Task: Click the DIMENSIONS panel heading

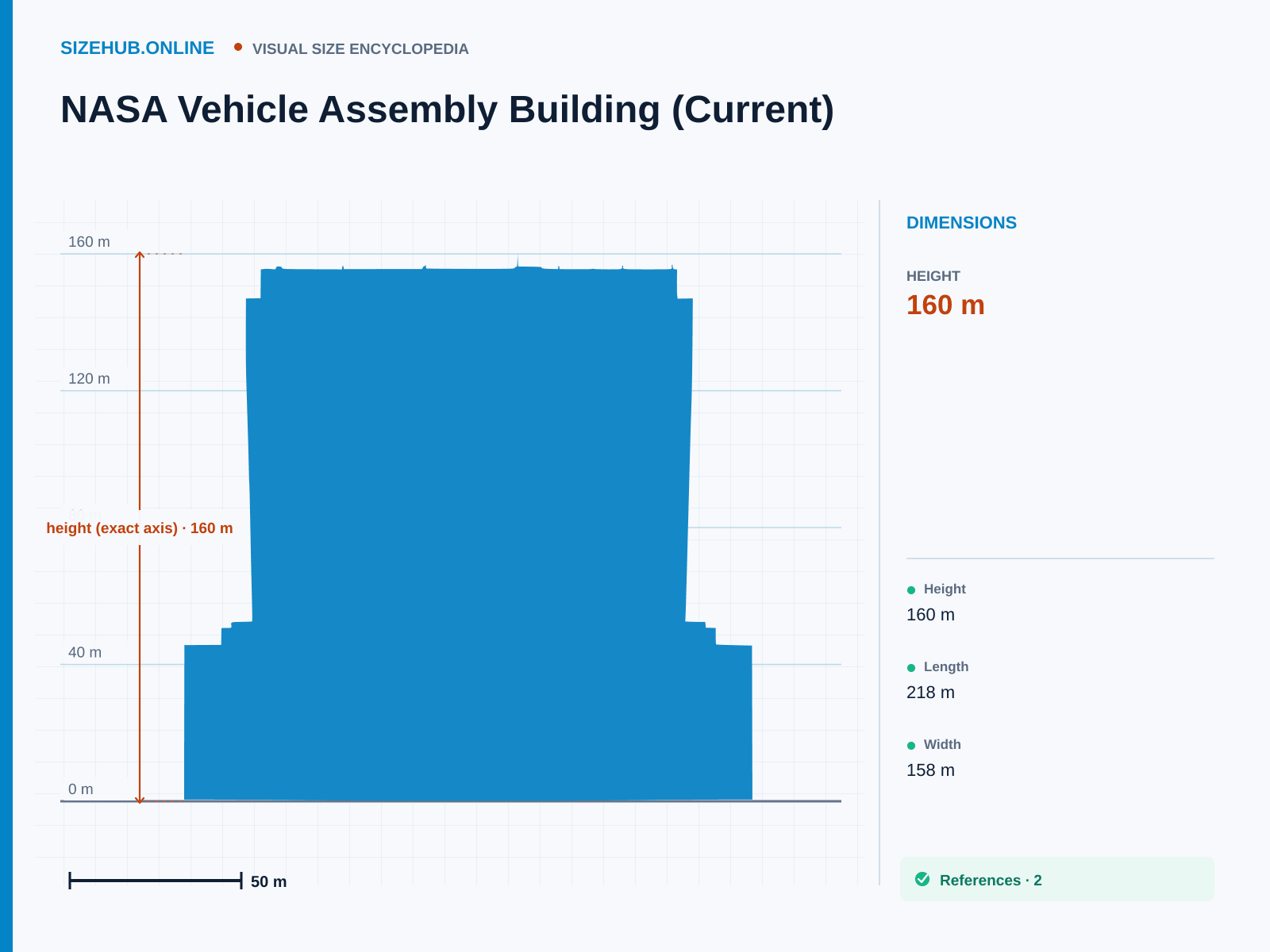Action: 961,223
